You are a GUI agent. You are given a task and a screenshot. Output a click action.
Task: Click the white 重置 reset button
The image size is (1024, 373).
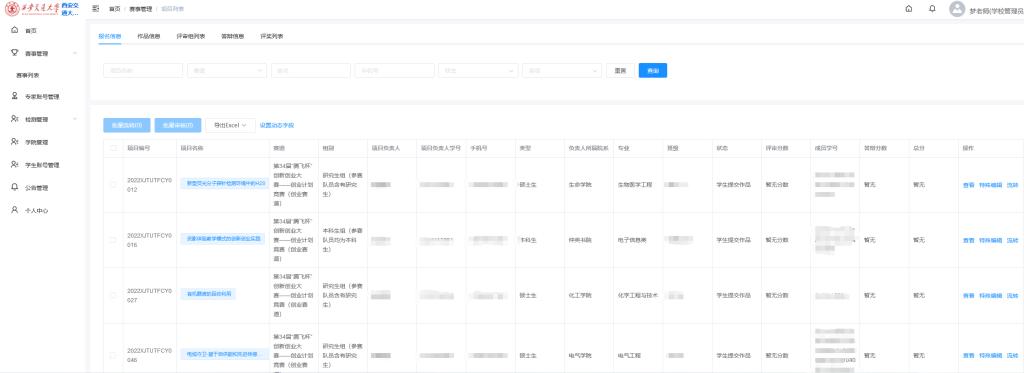[x=620, y=71]
